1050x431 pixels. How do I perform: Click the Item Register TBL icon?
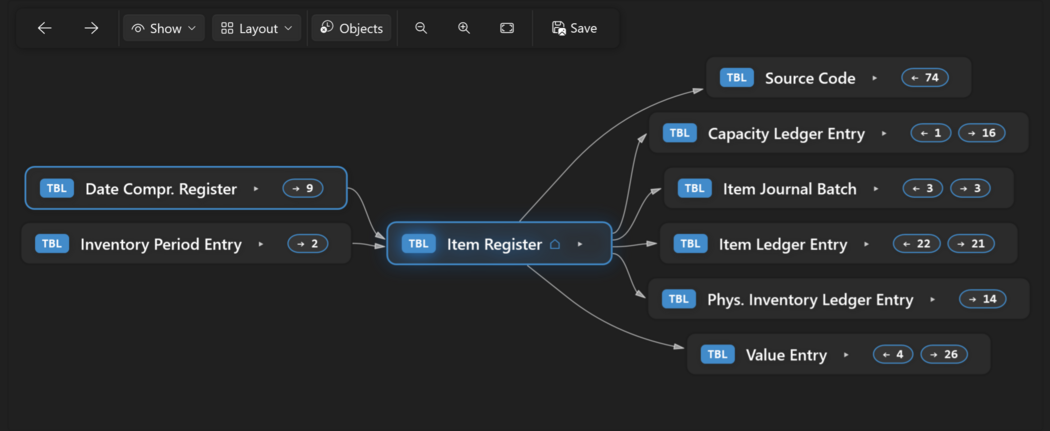[x=419, y=244]
